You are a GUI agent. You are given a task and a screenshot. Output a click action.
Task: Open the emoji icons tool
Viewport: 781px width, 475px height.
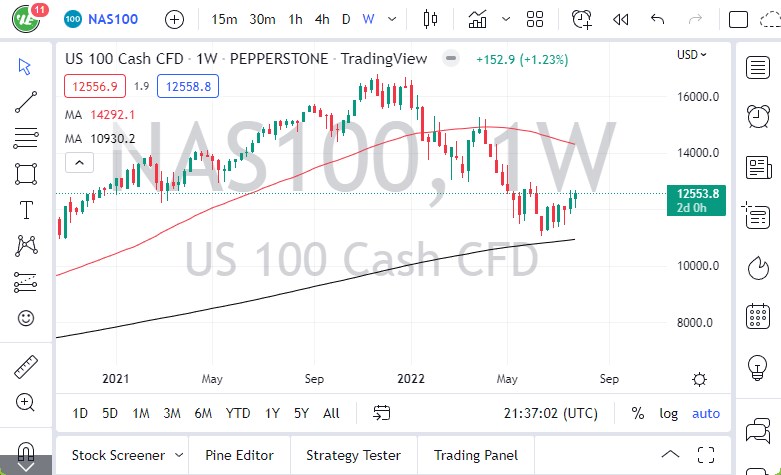26,318
